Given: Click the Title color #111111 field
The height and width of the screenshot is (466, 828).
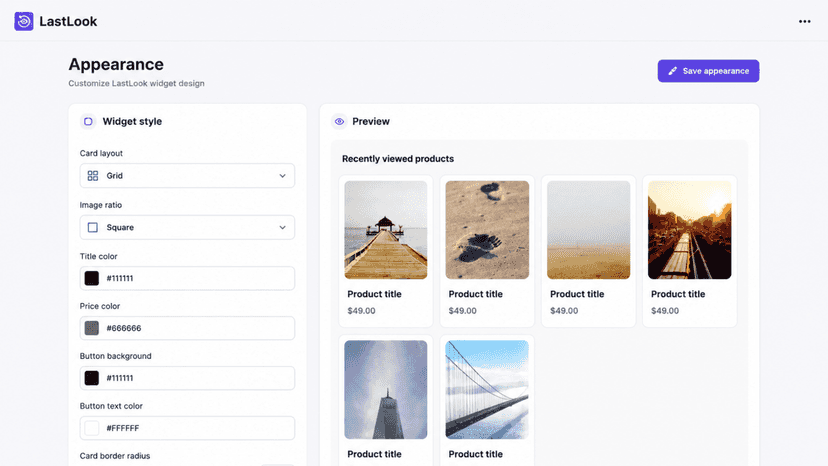Looking at the screenshot, I should (x=187, y=278).
